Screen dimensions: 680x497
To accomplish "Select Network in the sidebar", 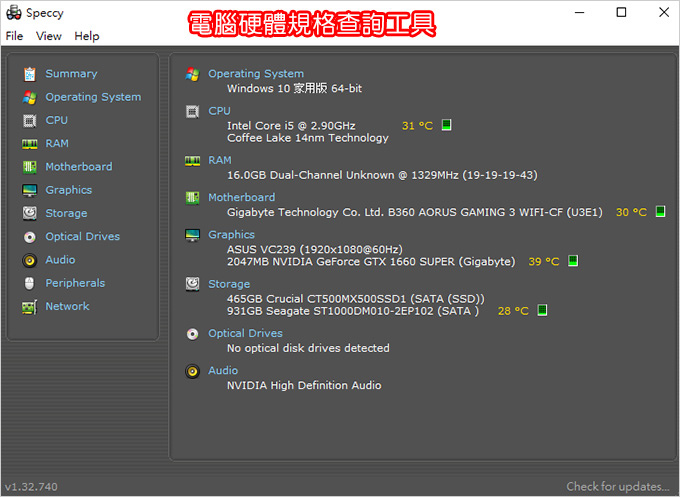I will (x=67, y=307).
